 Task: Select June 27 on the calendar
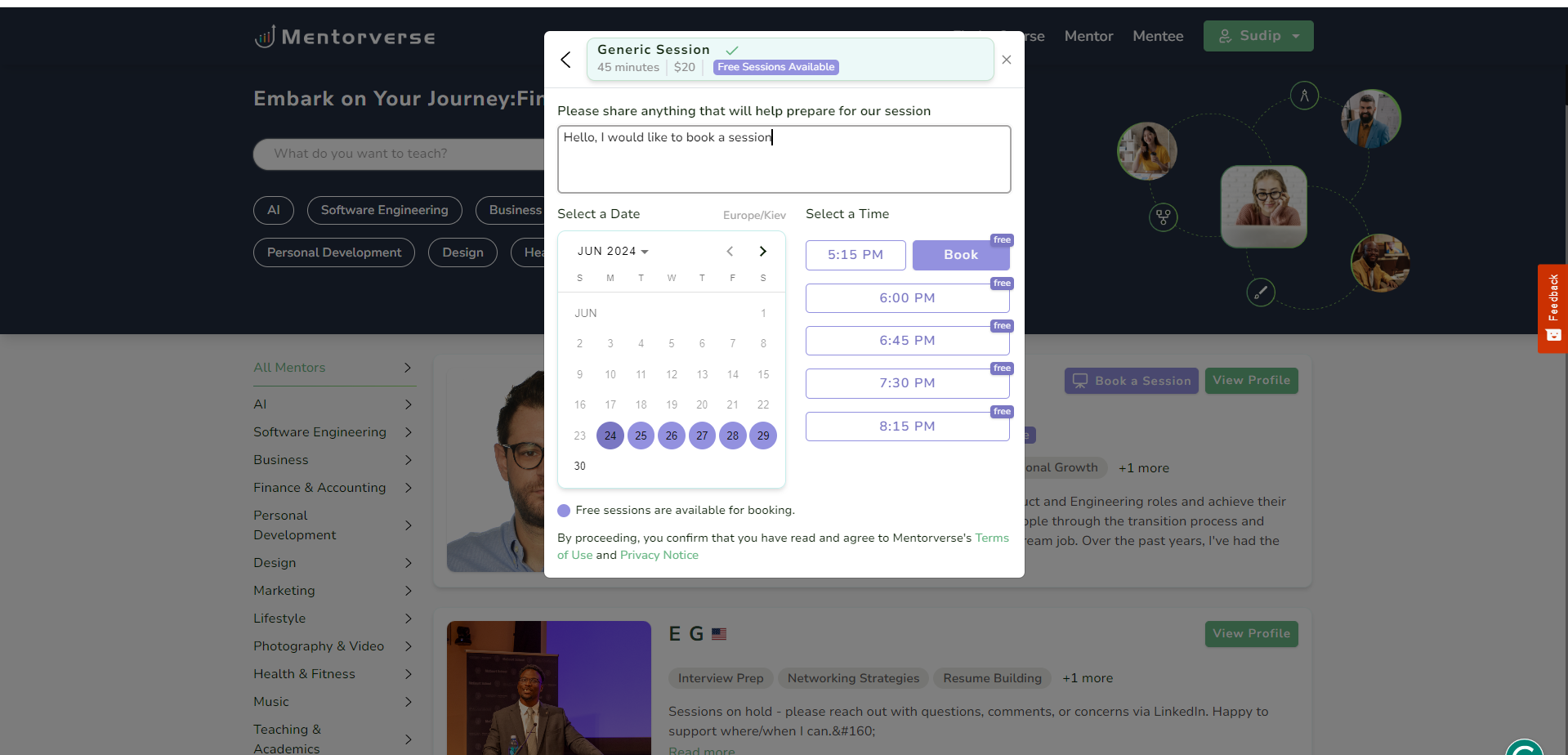(702, 436)
